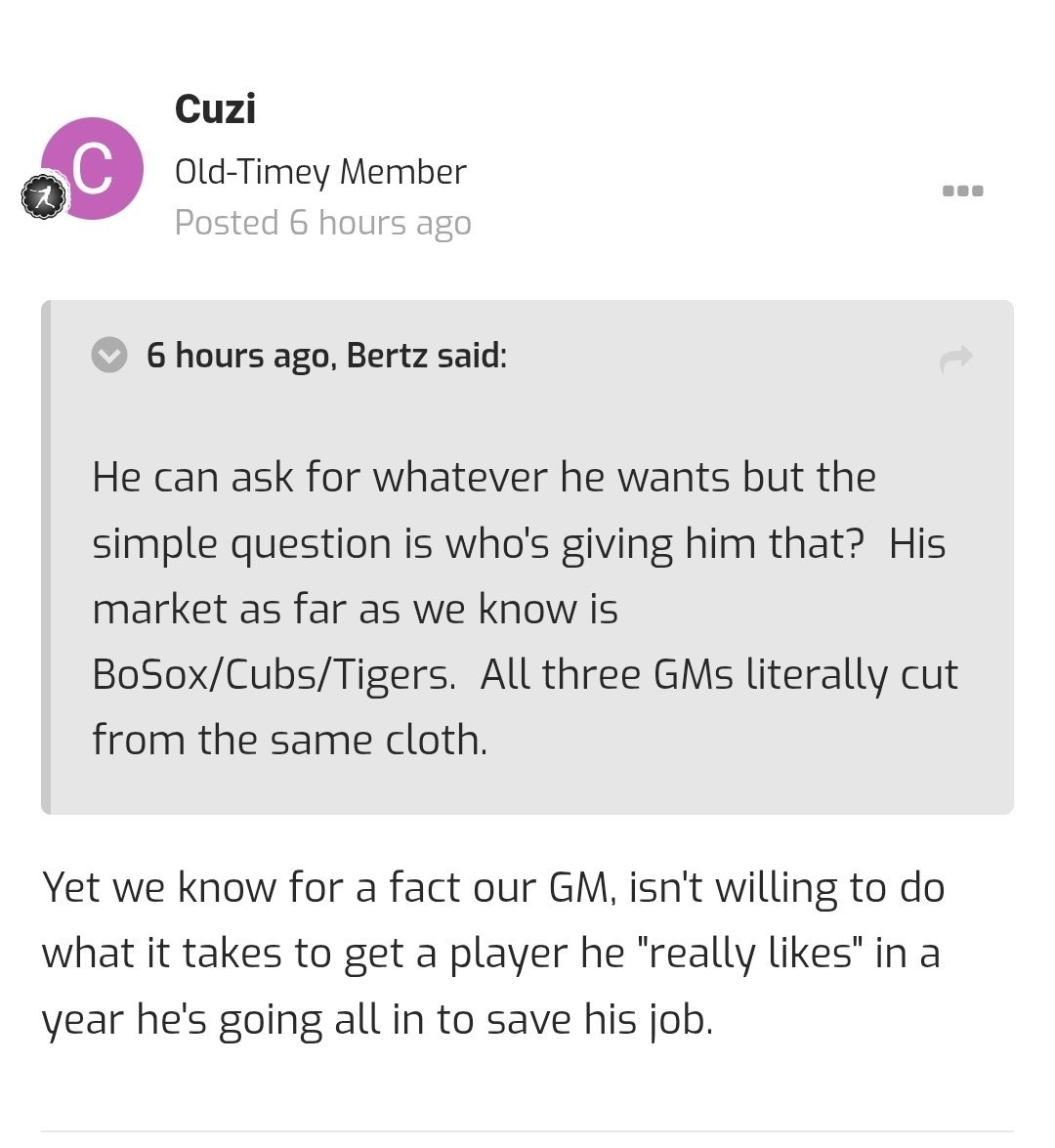The image size is (1055, 1148).
Task: Click "simple question" in the quoted text
Action: point(242,543)
